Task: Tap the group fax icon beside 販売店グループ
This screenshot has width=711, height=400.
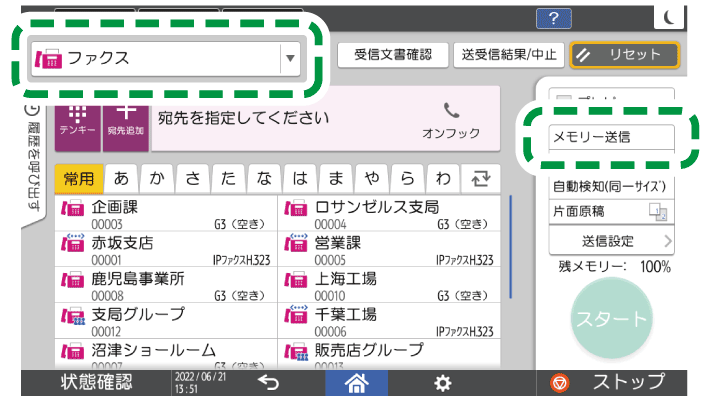Action: (296, 351)
